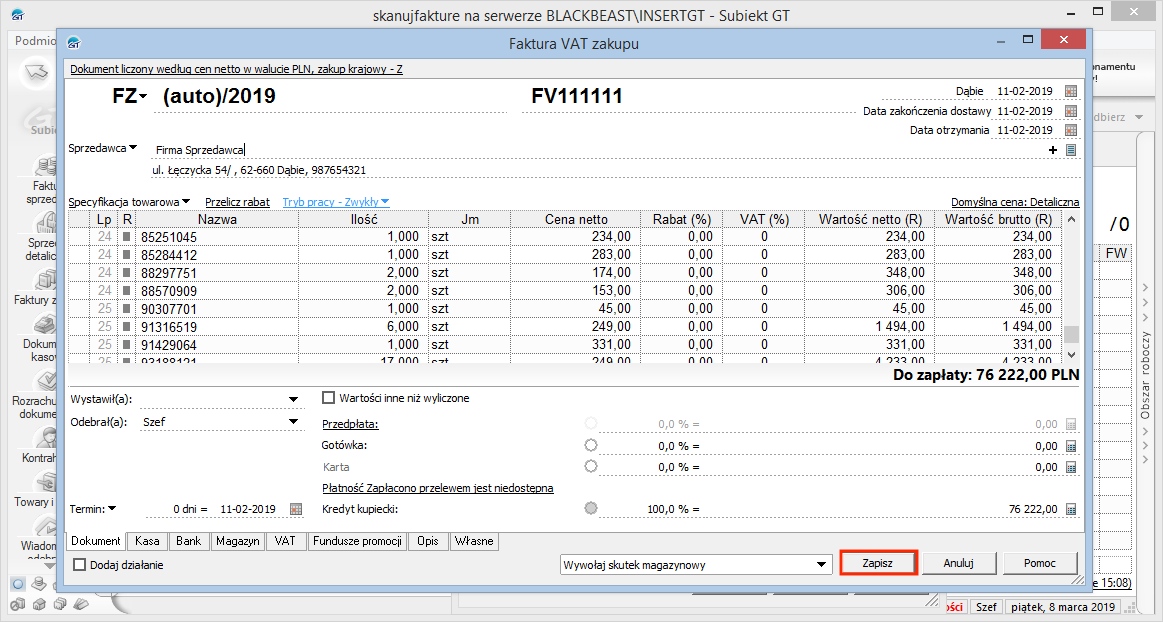Screen dimensions: 1163x622
Task: Open calendar for Data otrzymania
Action: click(x=1071, y=130)
